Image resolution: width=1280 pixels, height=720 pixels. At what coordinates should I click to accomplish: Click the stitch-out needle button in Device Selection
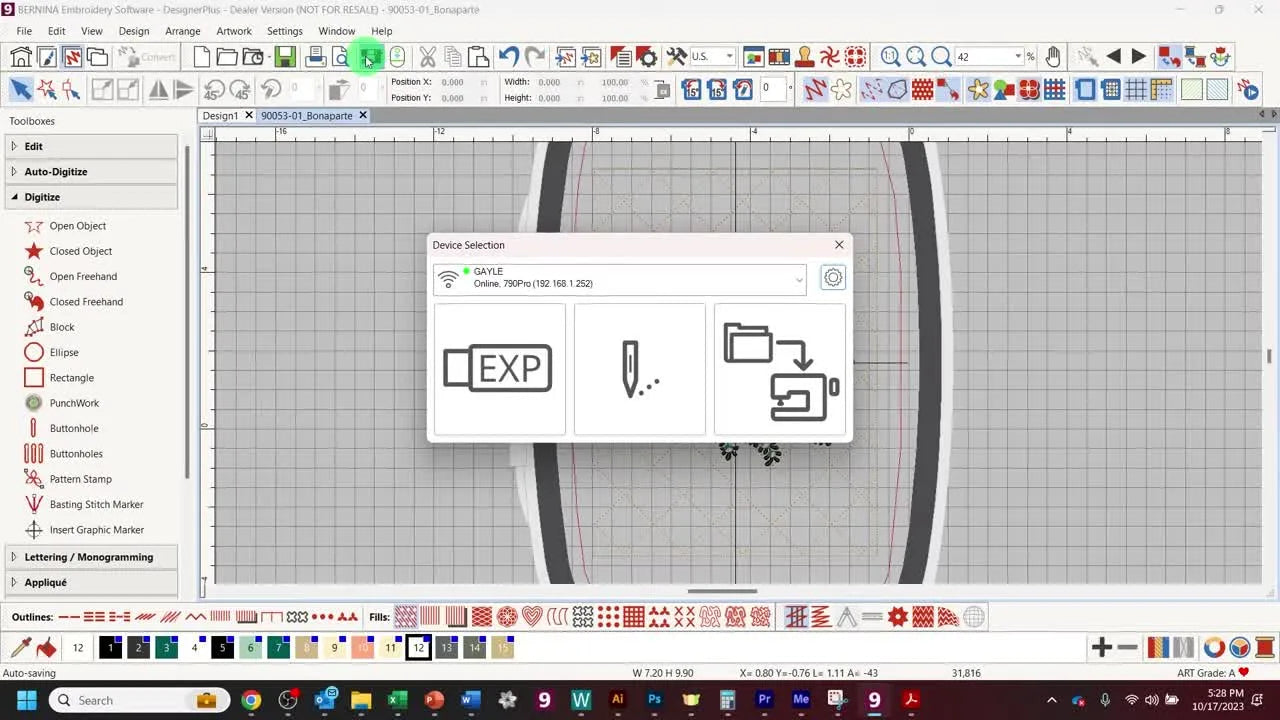[640, 369]
